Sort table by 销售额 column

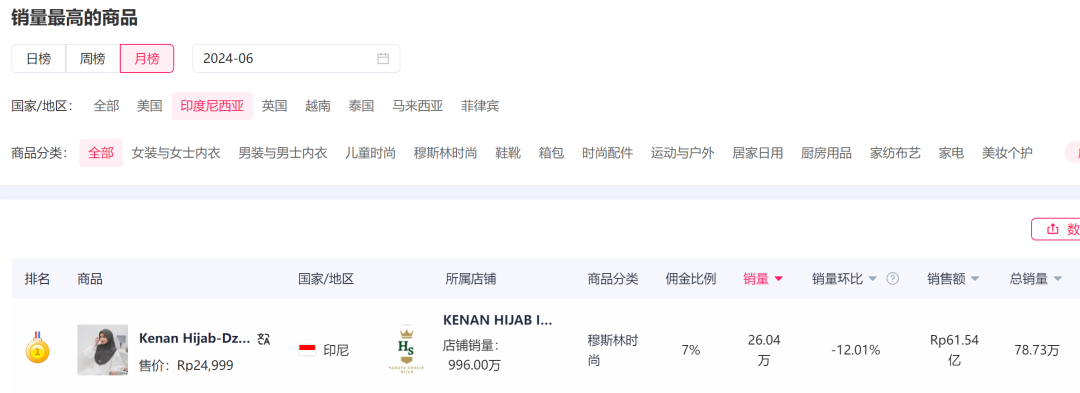(x=953, y=279)
